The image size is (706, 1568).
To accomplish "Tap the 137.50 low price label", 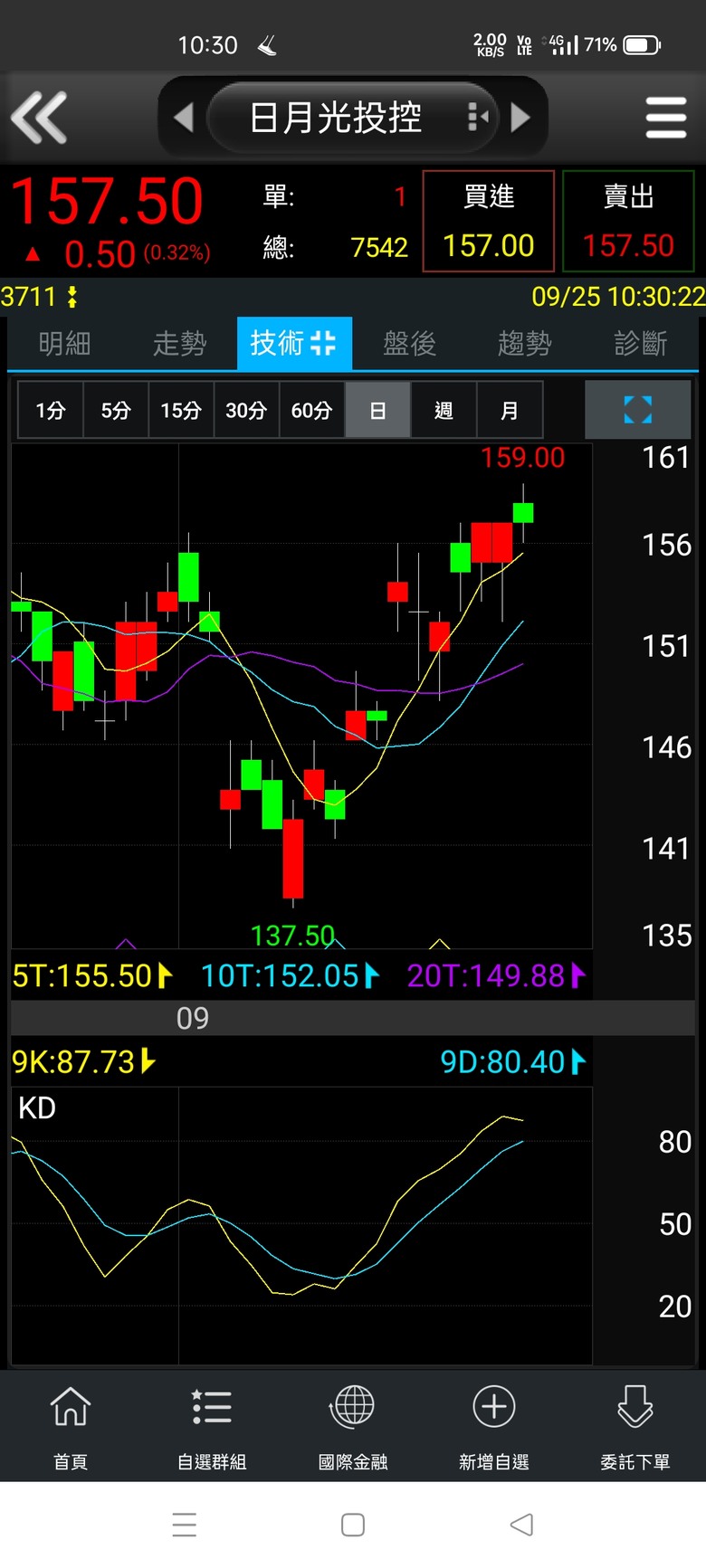I will pyautogui.click(x=292, y=935).
